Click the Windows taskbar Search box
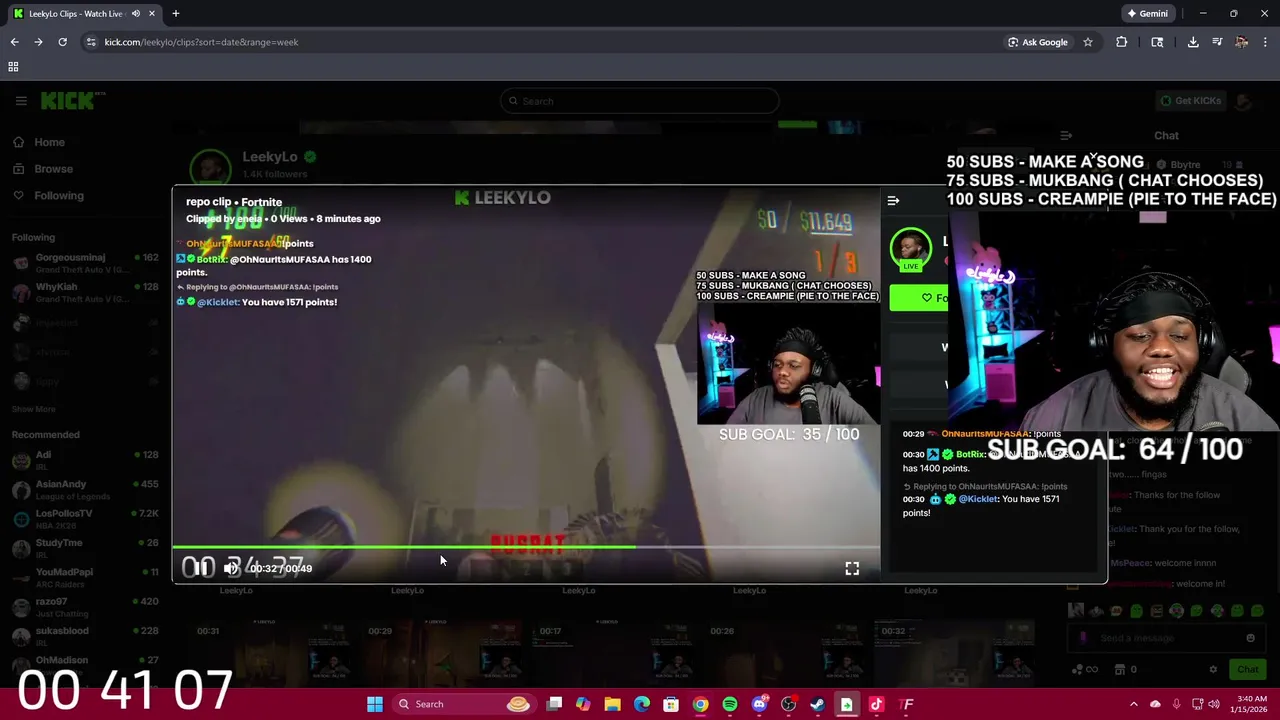Image resolution: width=1280 pixels, height=720 pixels. click(462, 704)
